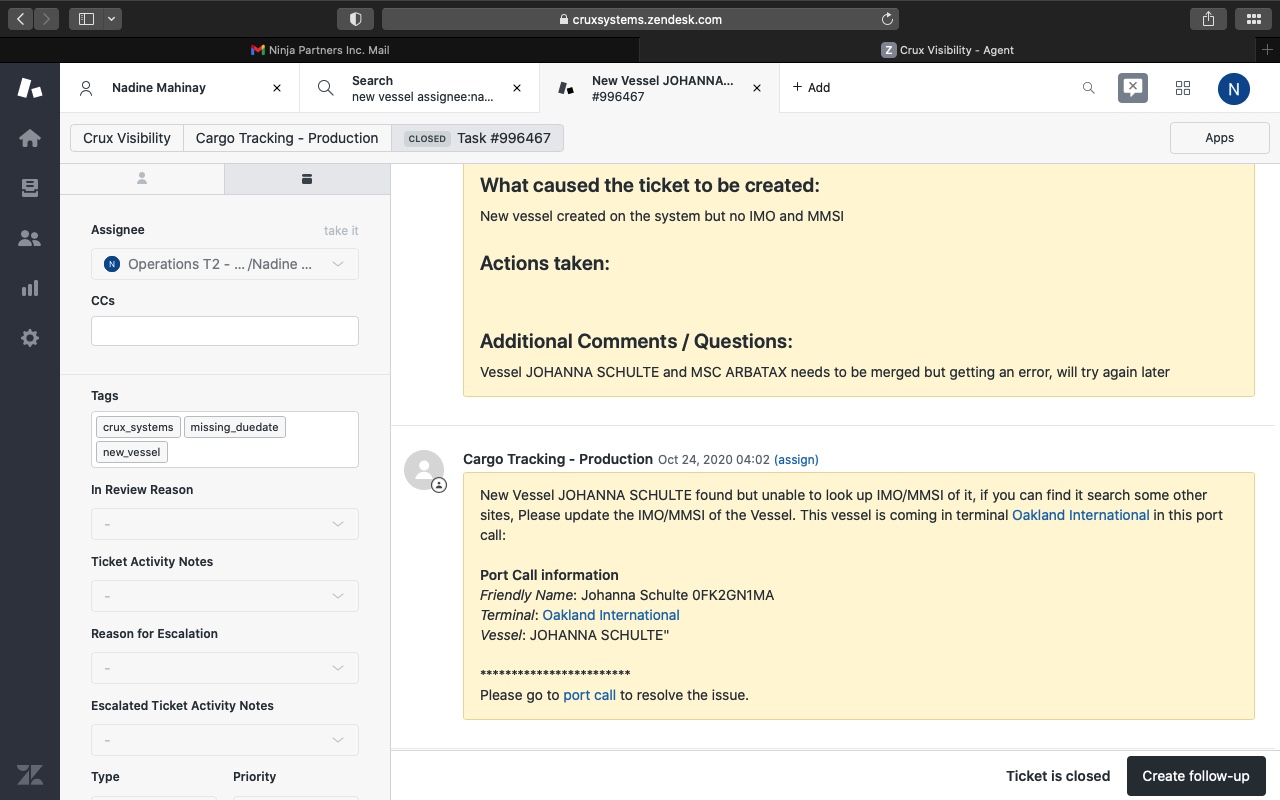
Task: Expand the Reason for Escalation dropdown
Action: [x=225, y=668]
